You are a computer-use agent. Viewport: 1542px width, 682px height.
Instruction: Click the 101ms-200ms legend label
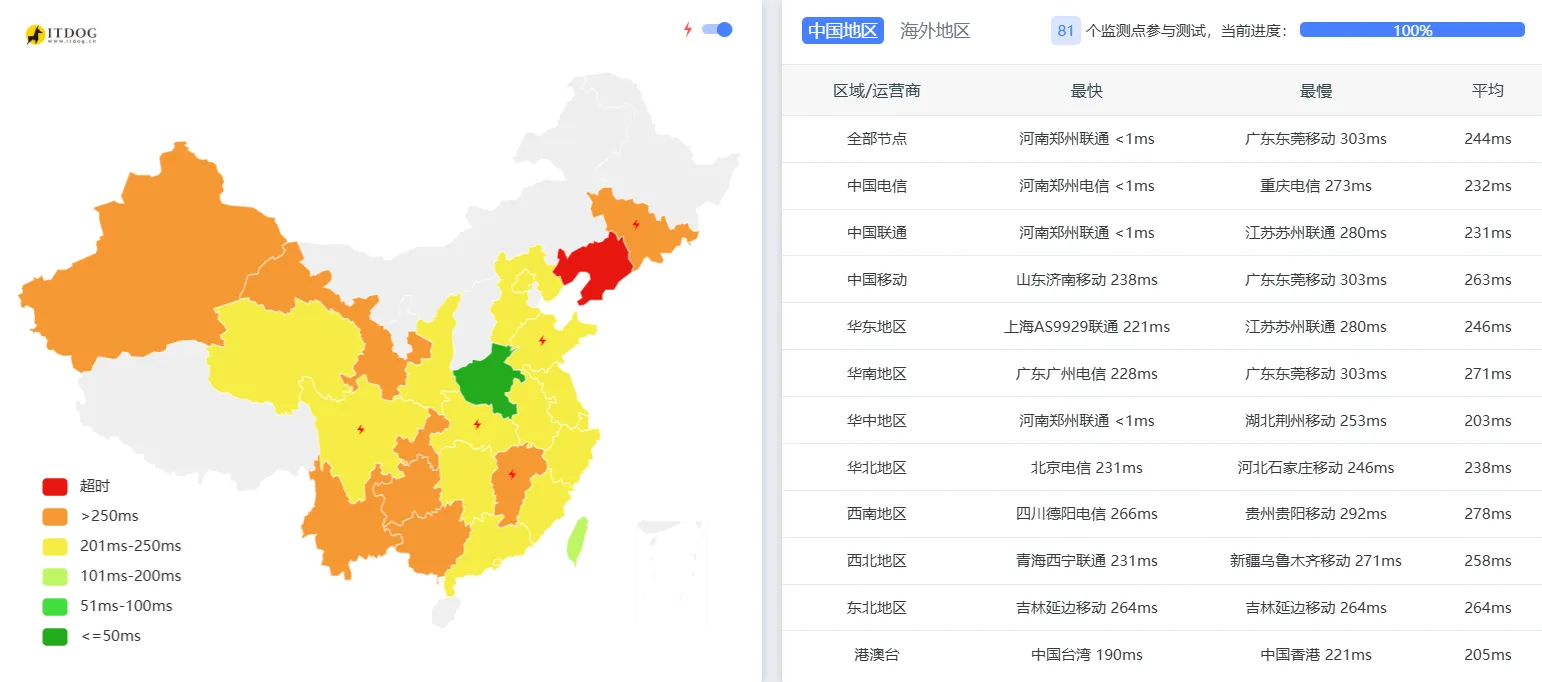coord(130,576)
